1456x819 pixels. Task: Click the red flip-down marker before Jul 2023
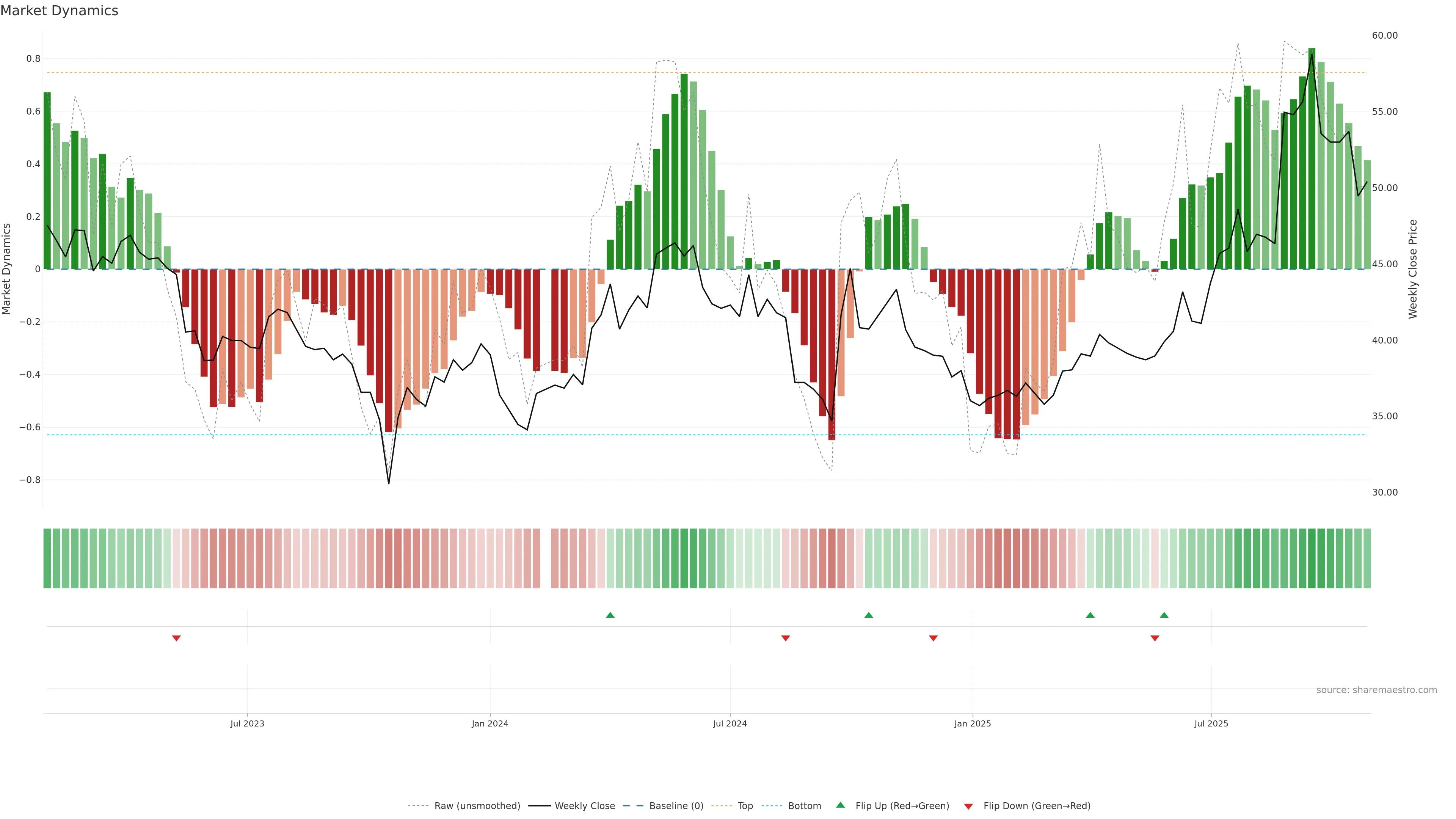pos(176,638)
